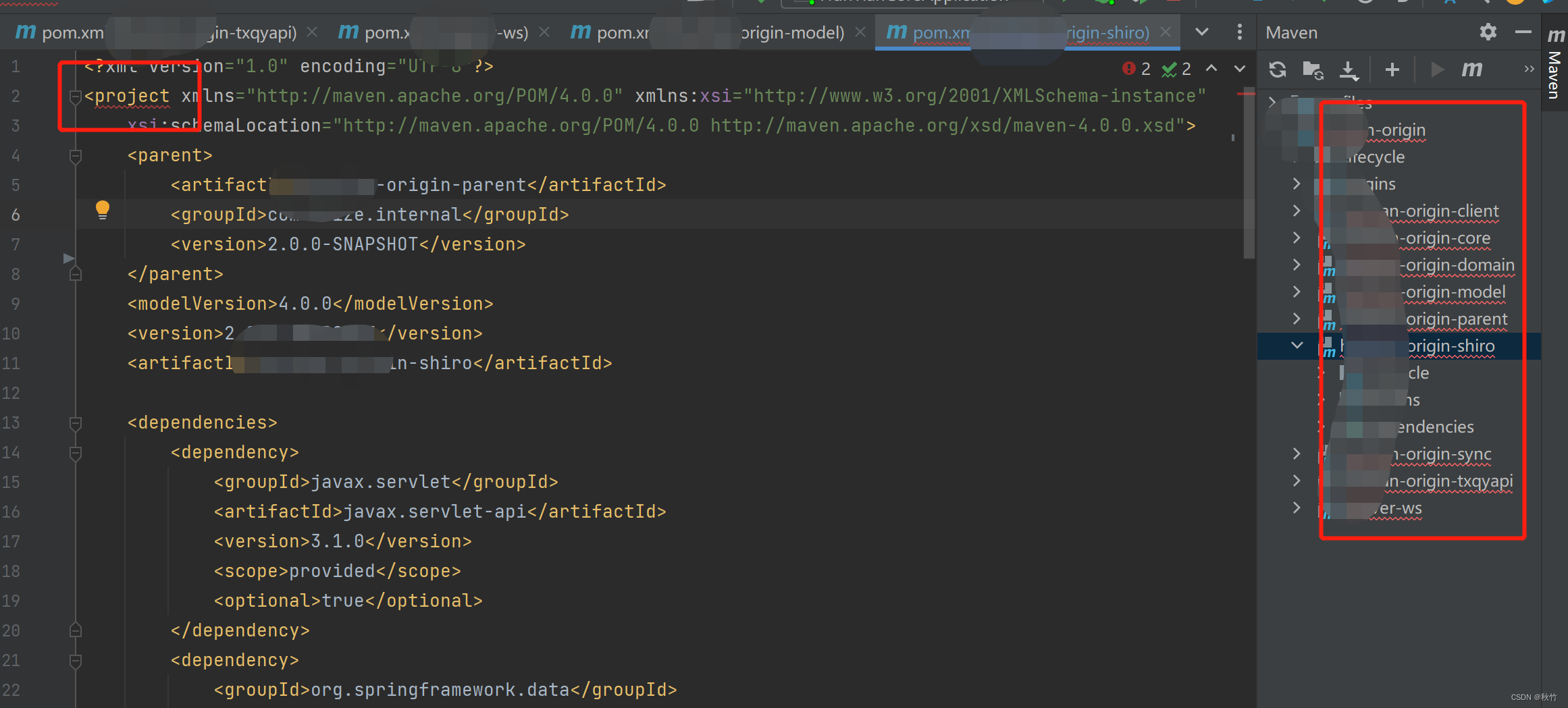Image resolution: width=1568 pixels, height=708 pixels.
Task: Collapse the project tag fold on line 2
Action: pyautogui.click(x=76, y=97)
